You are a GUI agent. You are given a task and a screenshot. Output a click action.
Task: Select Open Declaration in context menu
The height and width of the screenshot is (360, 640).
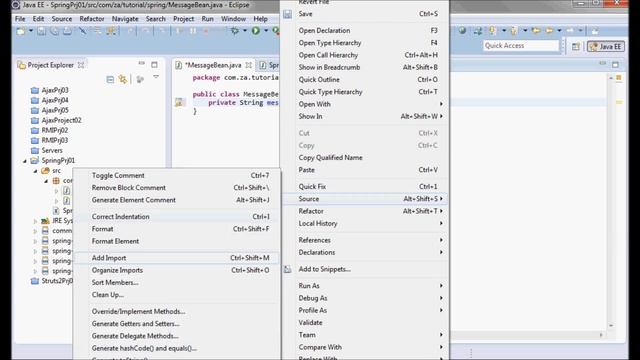(365, 31)
